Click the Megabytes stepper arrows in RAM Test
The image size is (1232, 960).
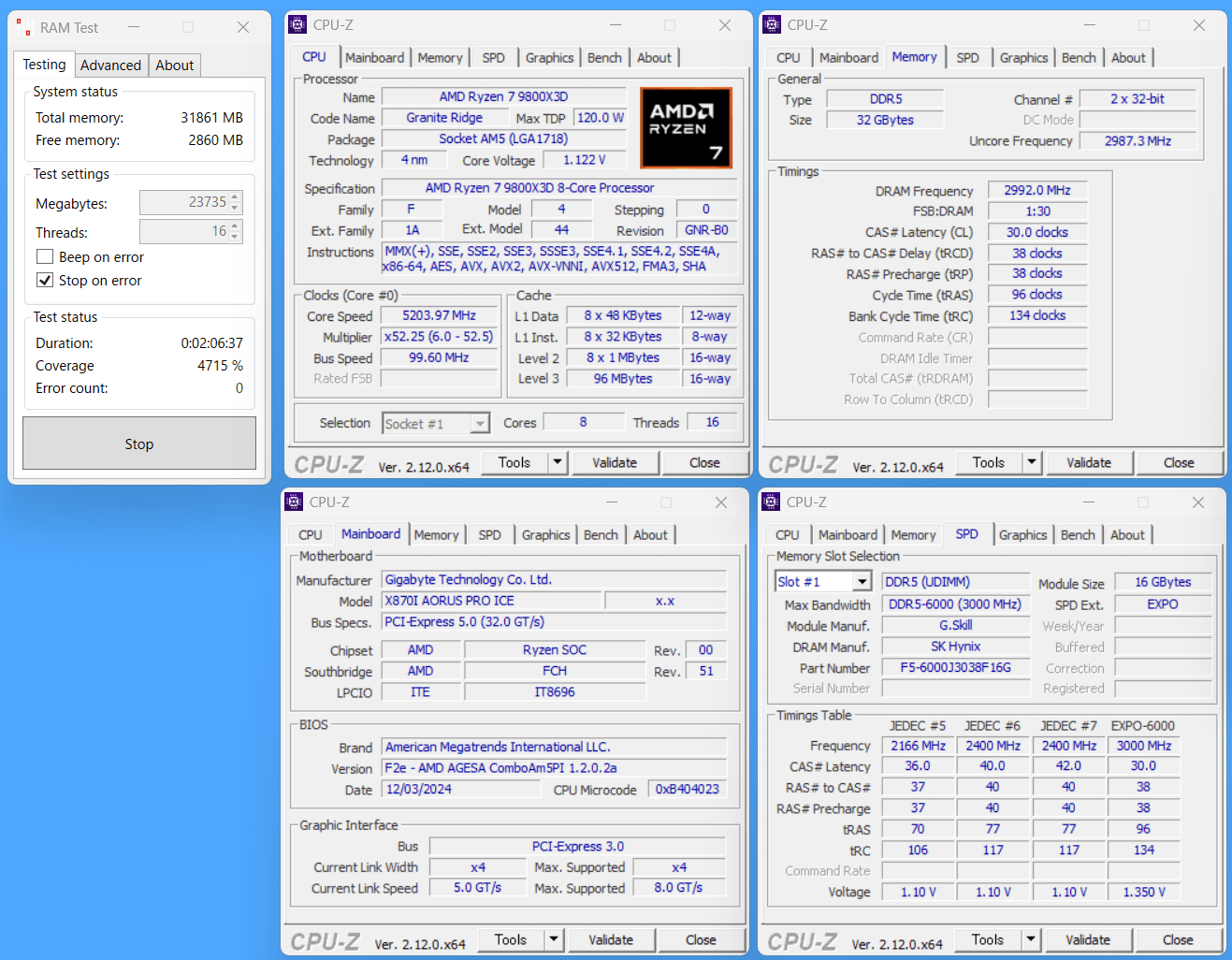tap(236, 202)
